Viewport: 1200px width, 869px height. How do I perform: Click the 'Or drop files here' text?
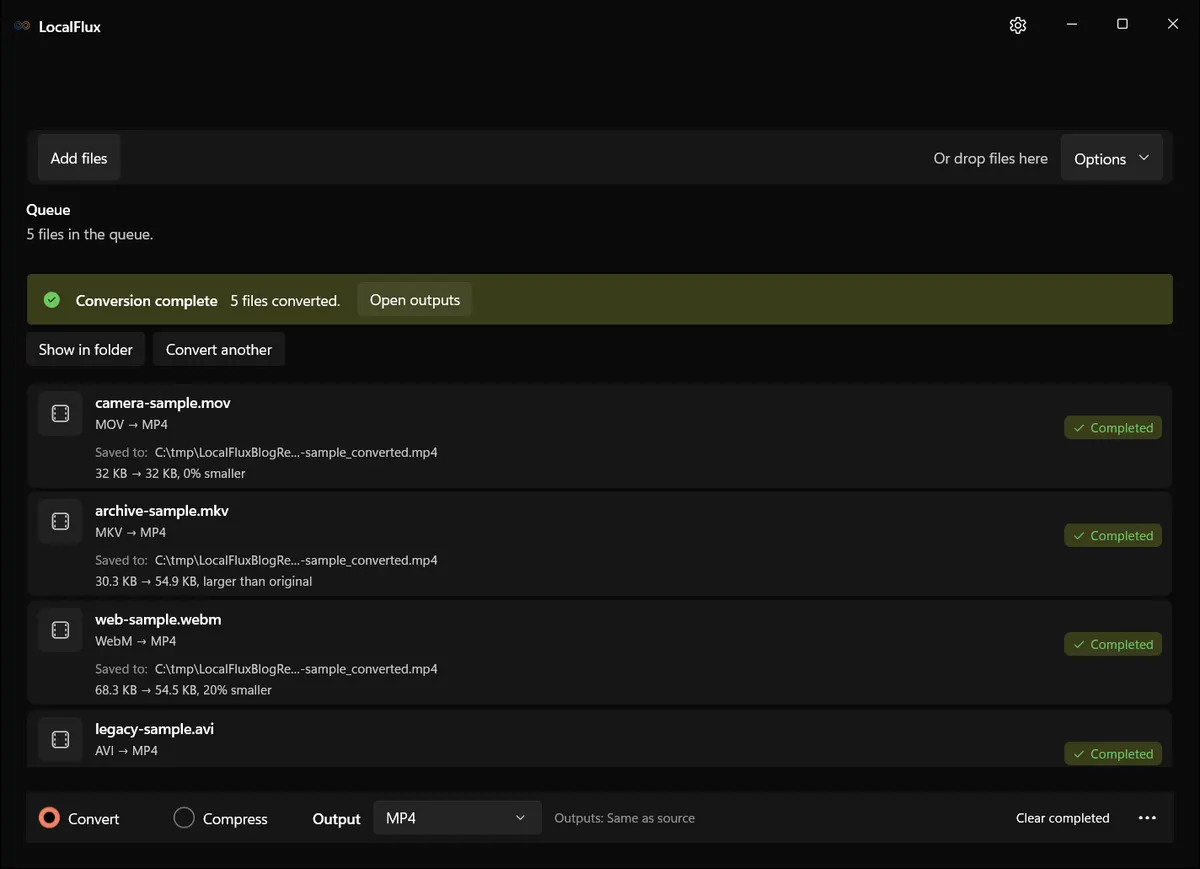tap(991, 158)
